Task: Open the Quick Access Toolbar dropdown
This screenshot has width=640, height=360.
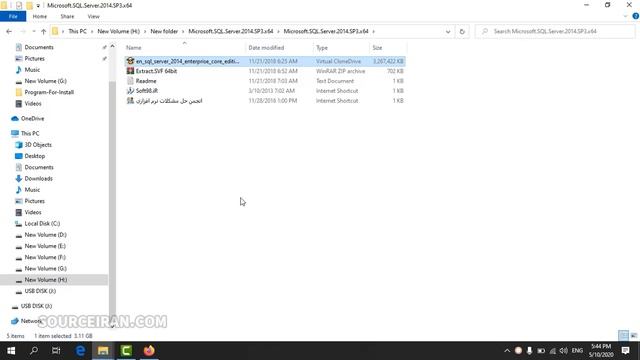Action: (x=38, y=5)
